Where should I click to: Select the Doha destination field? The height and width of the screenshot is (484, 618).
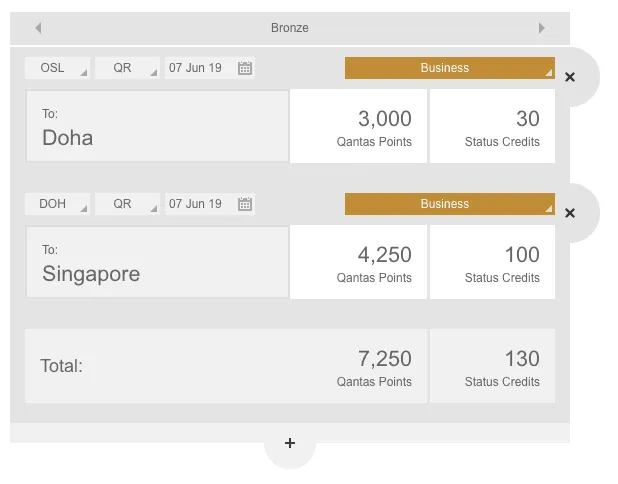157,126
